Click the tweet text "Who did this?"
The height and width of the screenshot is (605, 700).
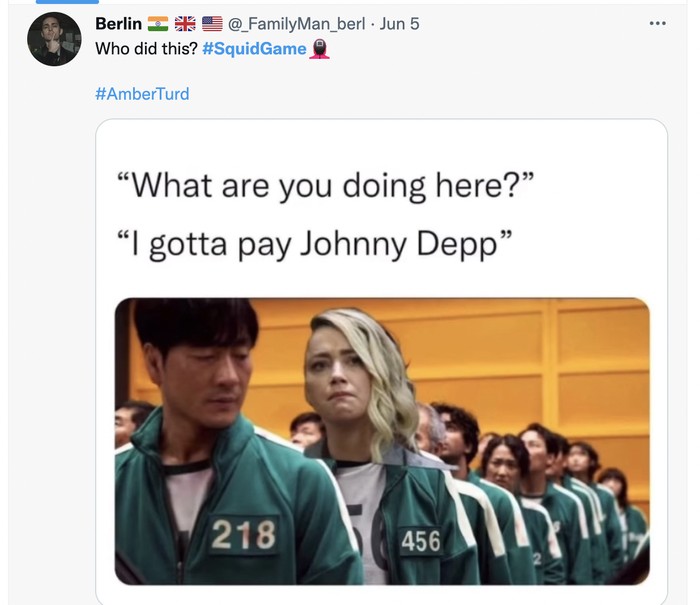tap(145, 49)
